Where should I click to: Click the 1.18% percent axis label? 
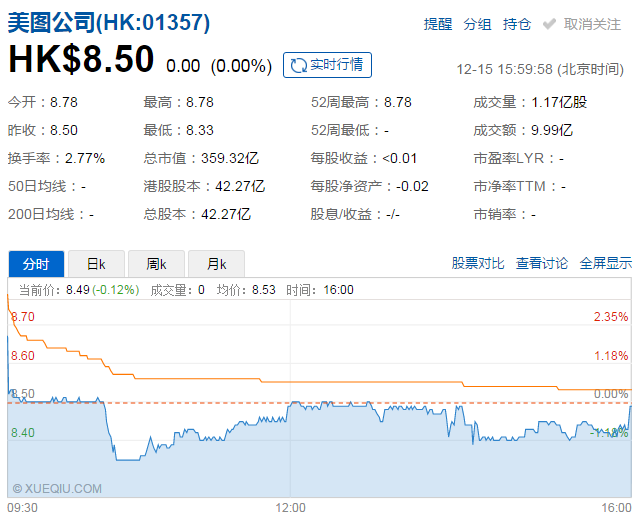[x=611, y=356]
